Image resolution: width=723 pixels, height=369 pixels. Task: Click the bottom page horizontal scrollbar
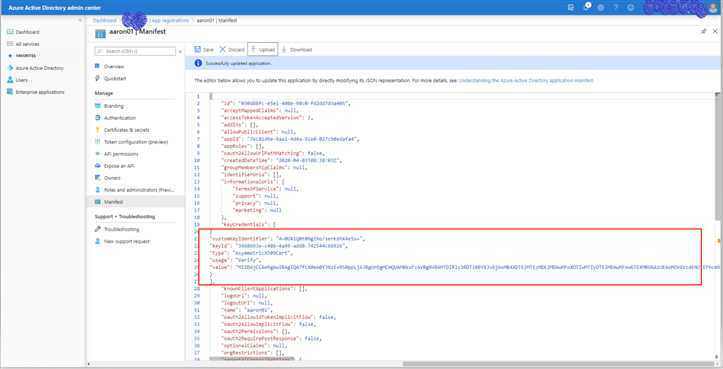[x=558, y=364]
